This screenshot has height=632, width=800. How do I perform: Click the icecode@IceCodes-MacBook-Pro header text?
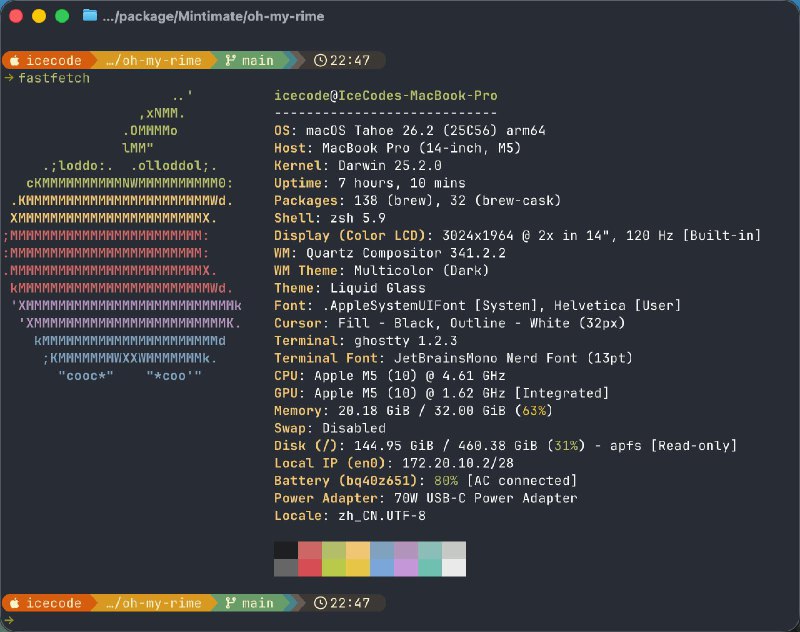point(385,96)
